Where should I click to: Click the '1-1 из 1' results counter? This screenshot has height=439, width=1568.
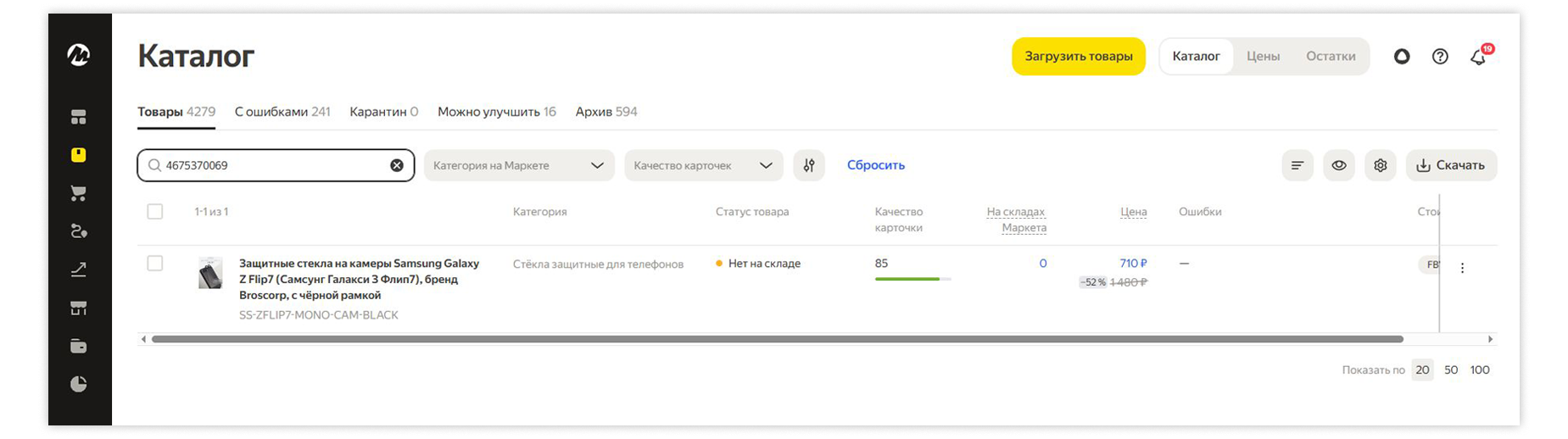(211, 212)
